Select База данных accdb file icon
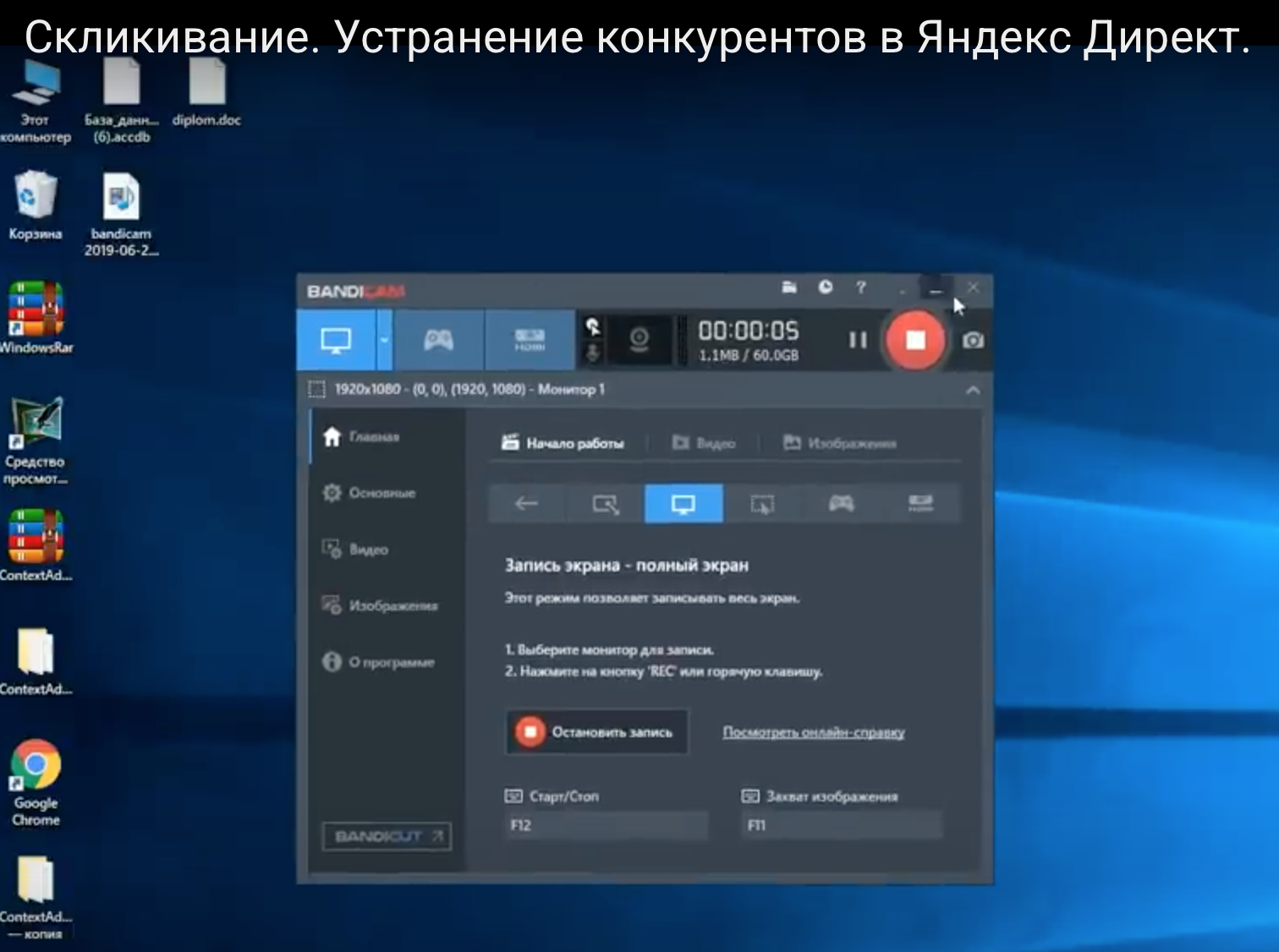The height and width of the screenshot is (952, 1279). [x=122, y=100]
